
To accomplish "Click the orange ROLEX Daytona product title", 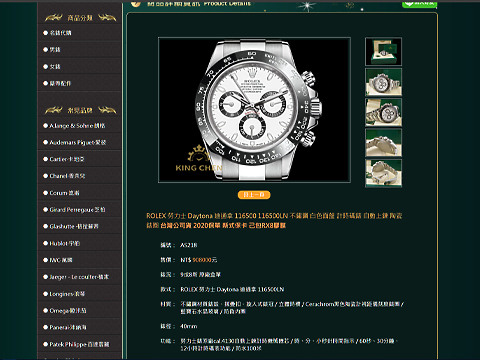I will pyautogui.click(x=274, y=221).
